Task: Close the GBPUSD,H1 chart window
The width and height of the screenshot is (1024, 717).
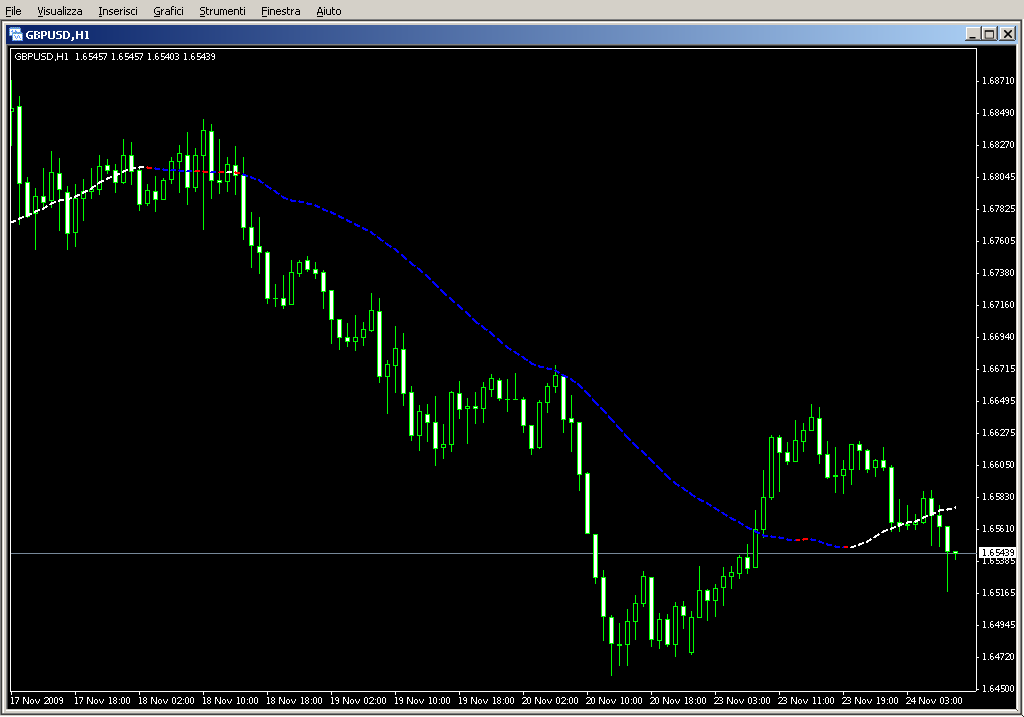Action: [1008, 34]
